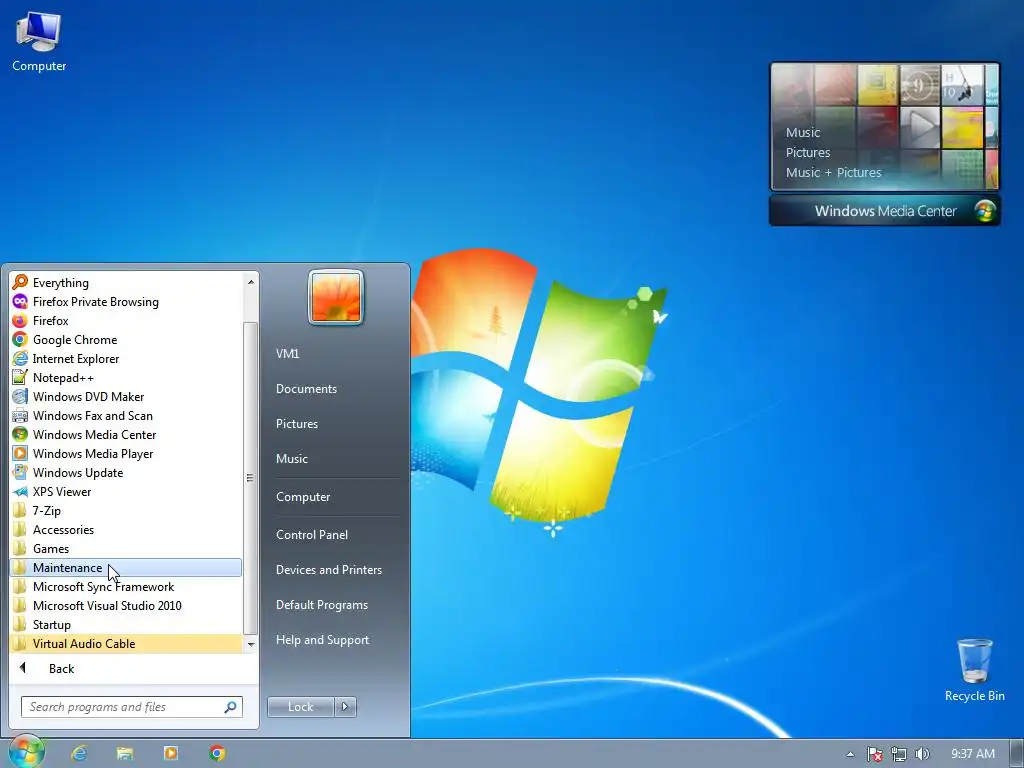Screen dimensions: 1024x768
Task: Click the volume speaker tray icon
Action: point(922,754)
